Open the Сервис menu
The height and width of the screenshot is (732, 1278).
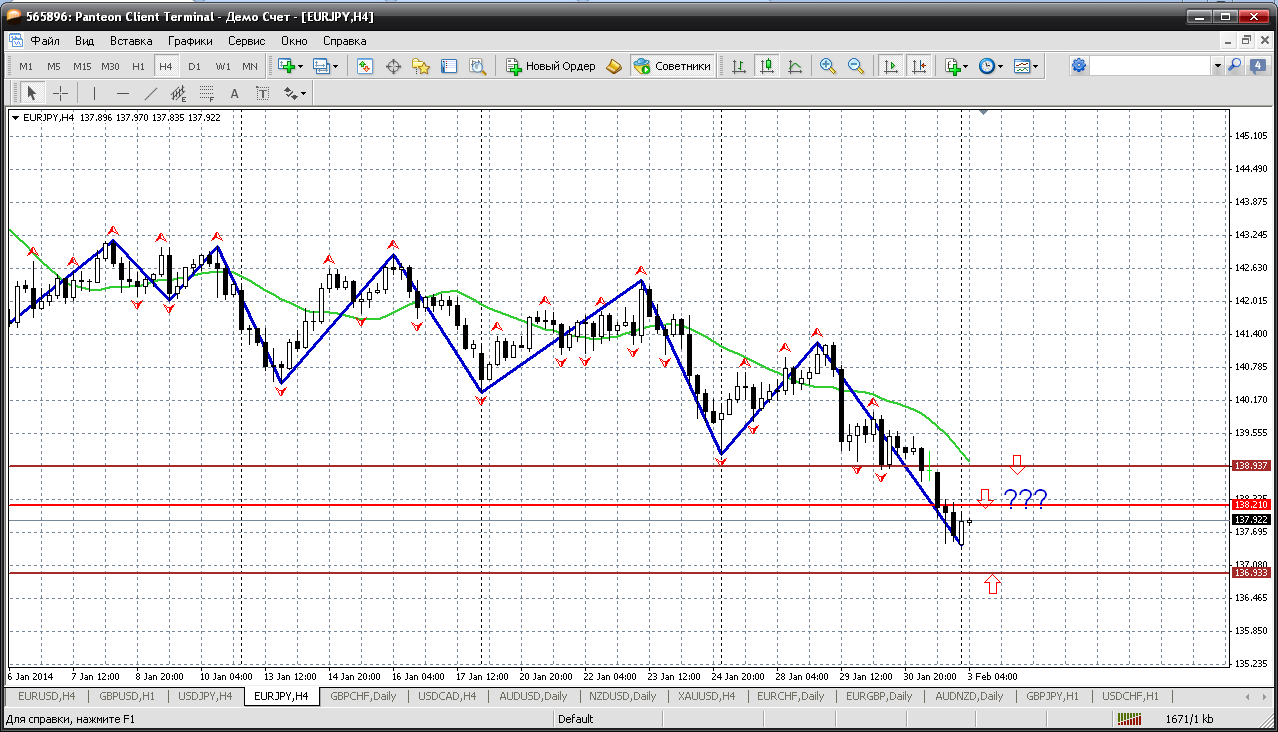click(246, 41)
